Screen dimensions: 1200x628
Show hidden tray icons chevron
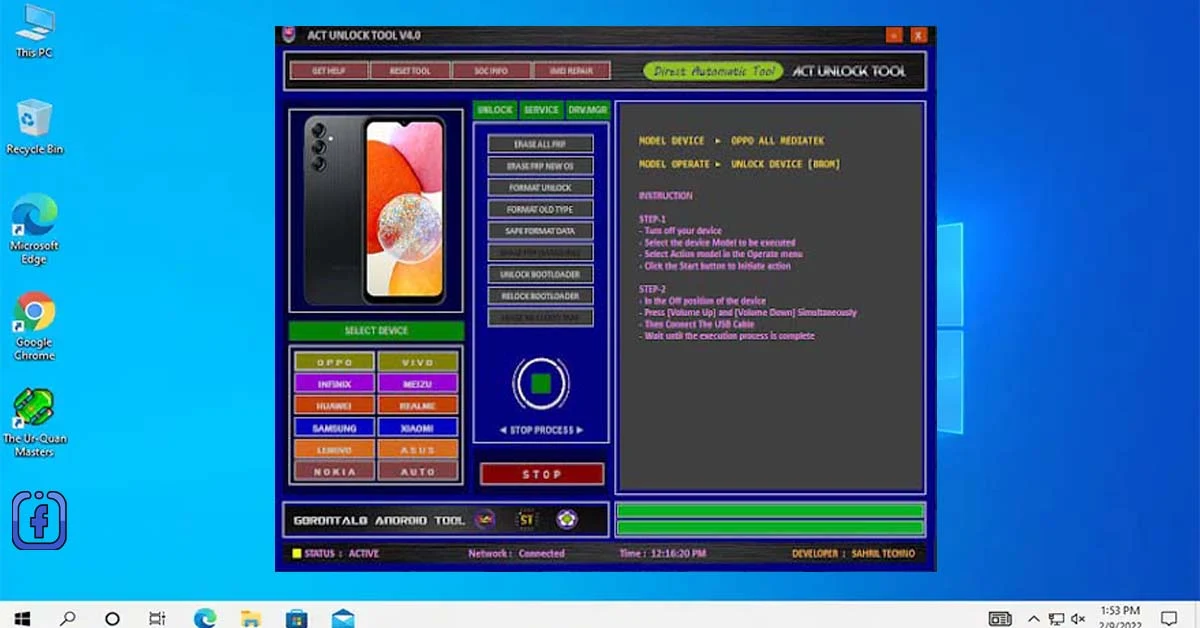click(x=1034, y=619)
